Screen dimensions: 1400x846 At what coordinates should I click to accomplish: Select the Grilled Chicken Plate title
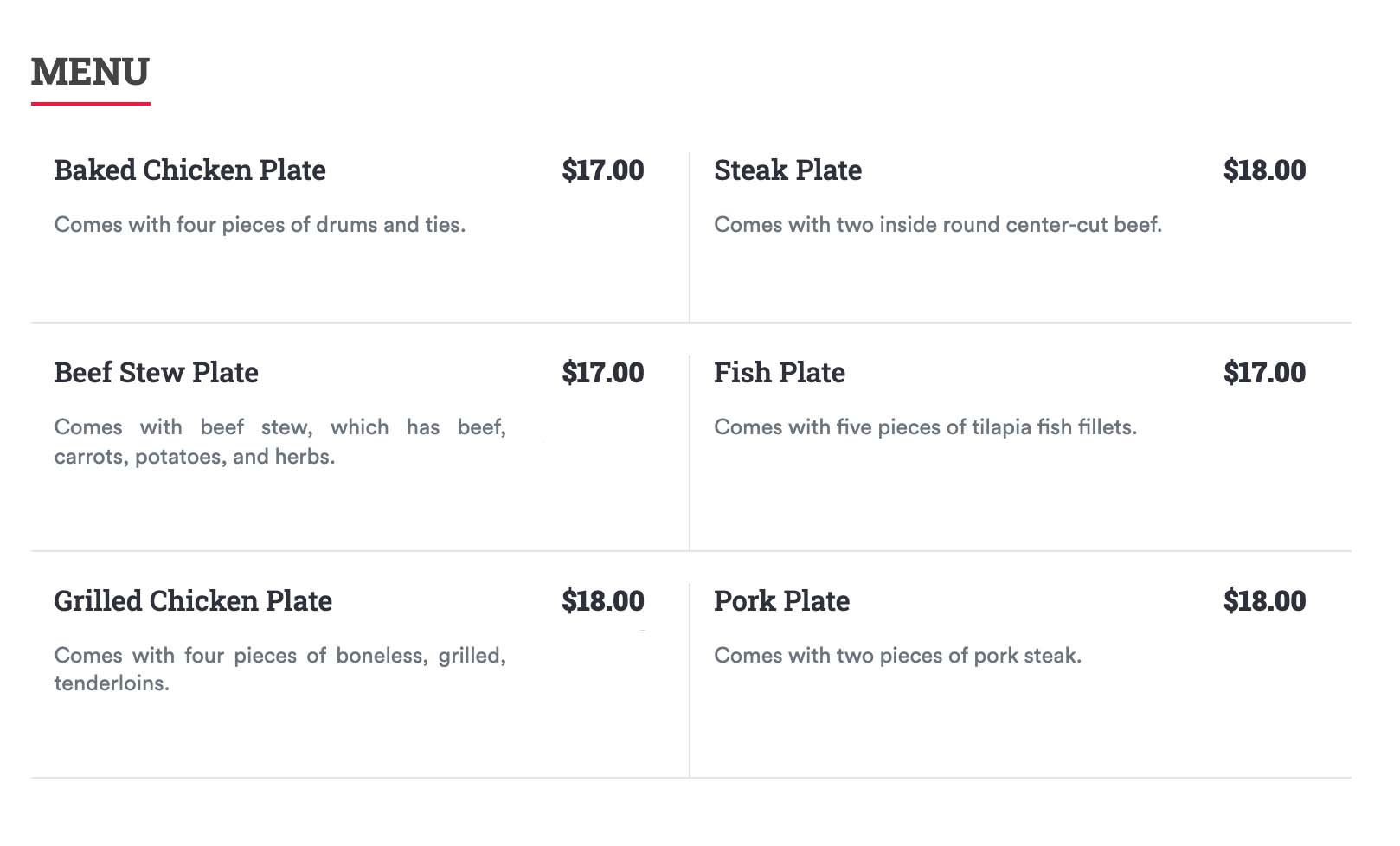click(x=193, y=601)
